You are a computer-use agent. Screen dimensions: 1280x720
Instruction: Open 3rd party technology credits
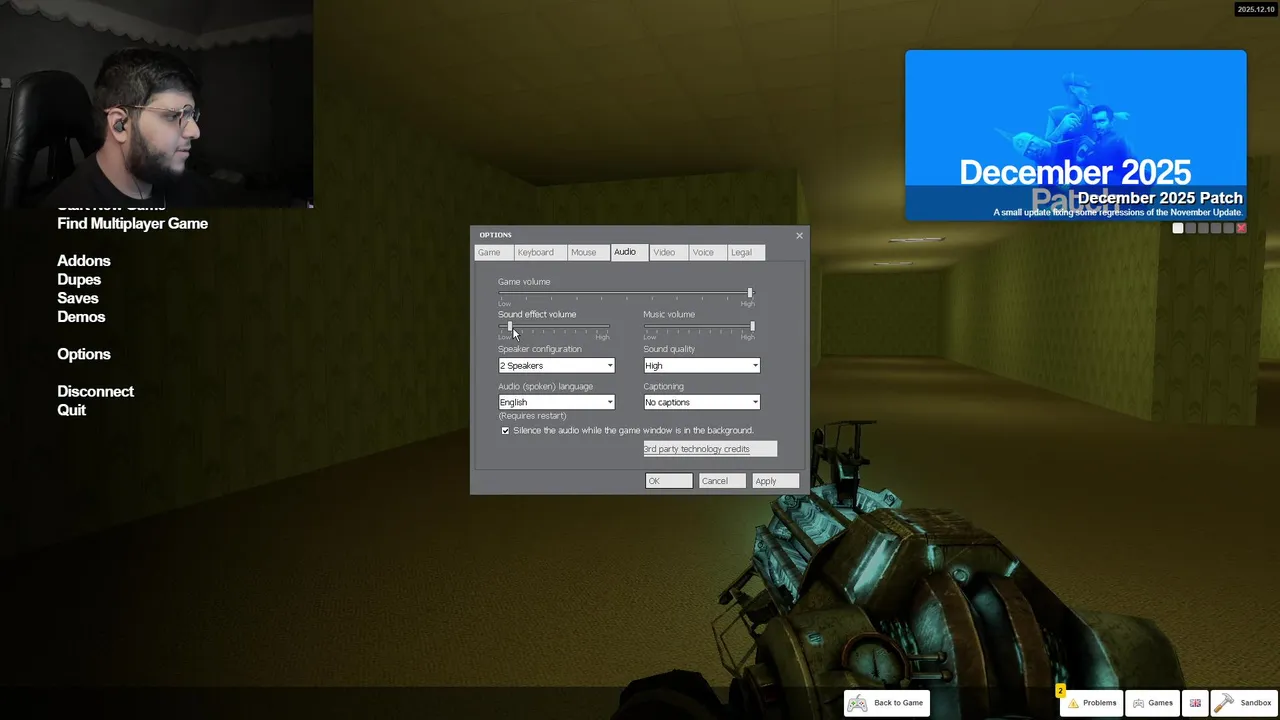710,449
